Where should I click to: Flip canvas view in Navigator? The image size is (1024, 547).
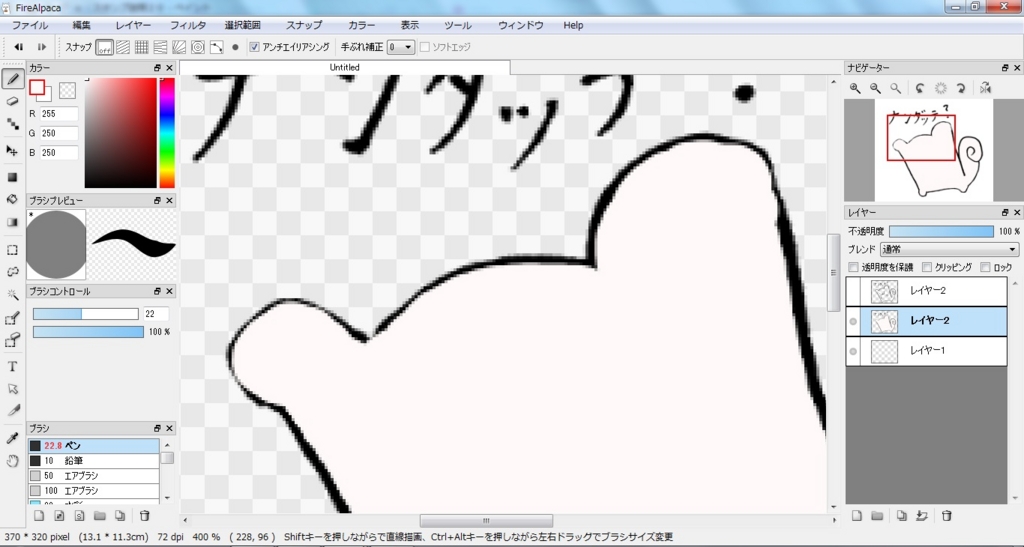click(985, 88)
